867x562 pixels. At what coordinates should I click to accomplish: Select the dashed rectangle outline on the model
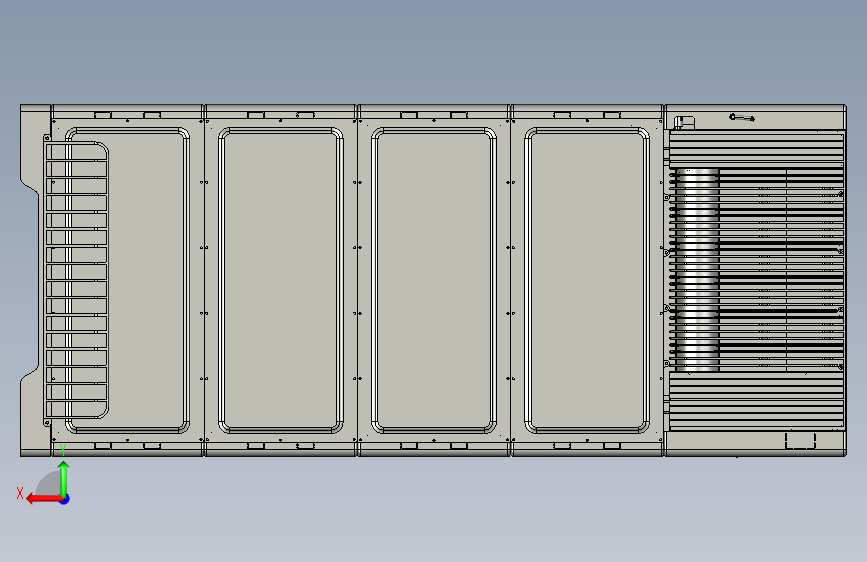click(x=800, y=440)
